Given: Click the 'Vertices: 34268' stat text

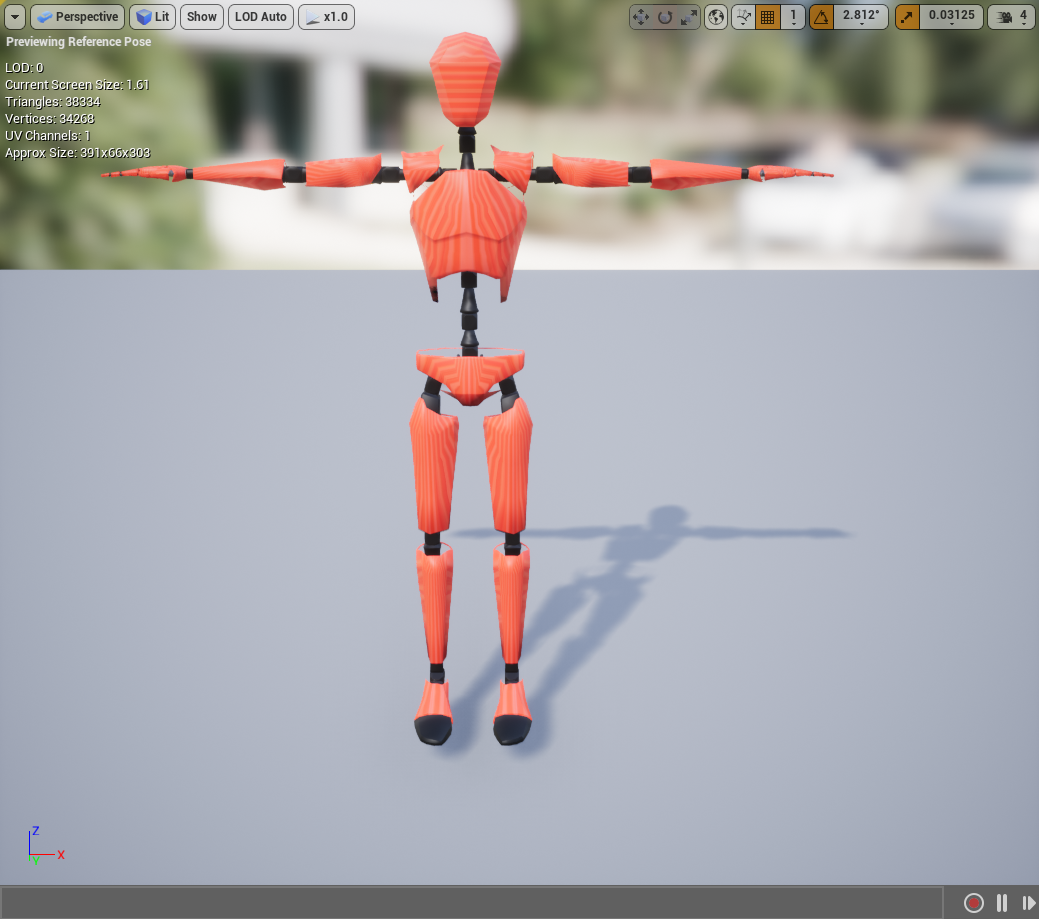Looking at the screenshot, I should click(x=50, y=119).
